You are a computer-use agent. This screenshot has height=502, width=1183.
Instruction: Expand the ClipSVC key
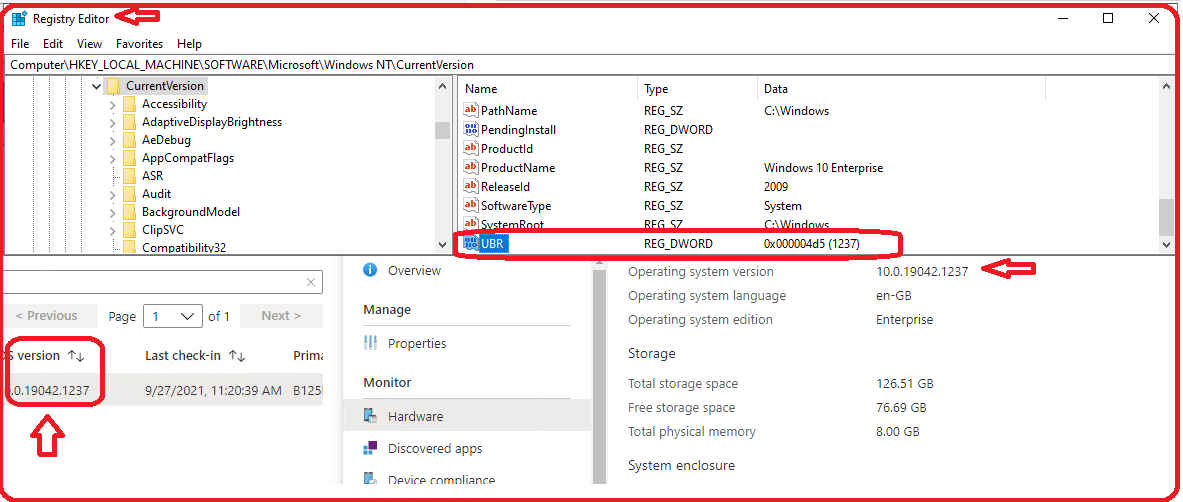pyautogui.click(x=112, y=230)
